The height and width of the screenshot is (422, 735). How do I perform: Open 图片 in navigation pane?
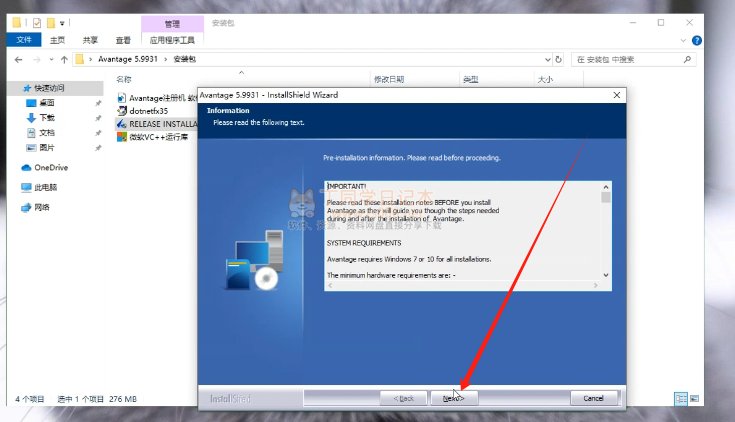pos(46,148)
